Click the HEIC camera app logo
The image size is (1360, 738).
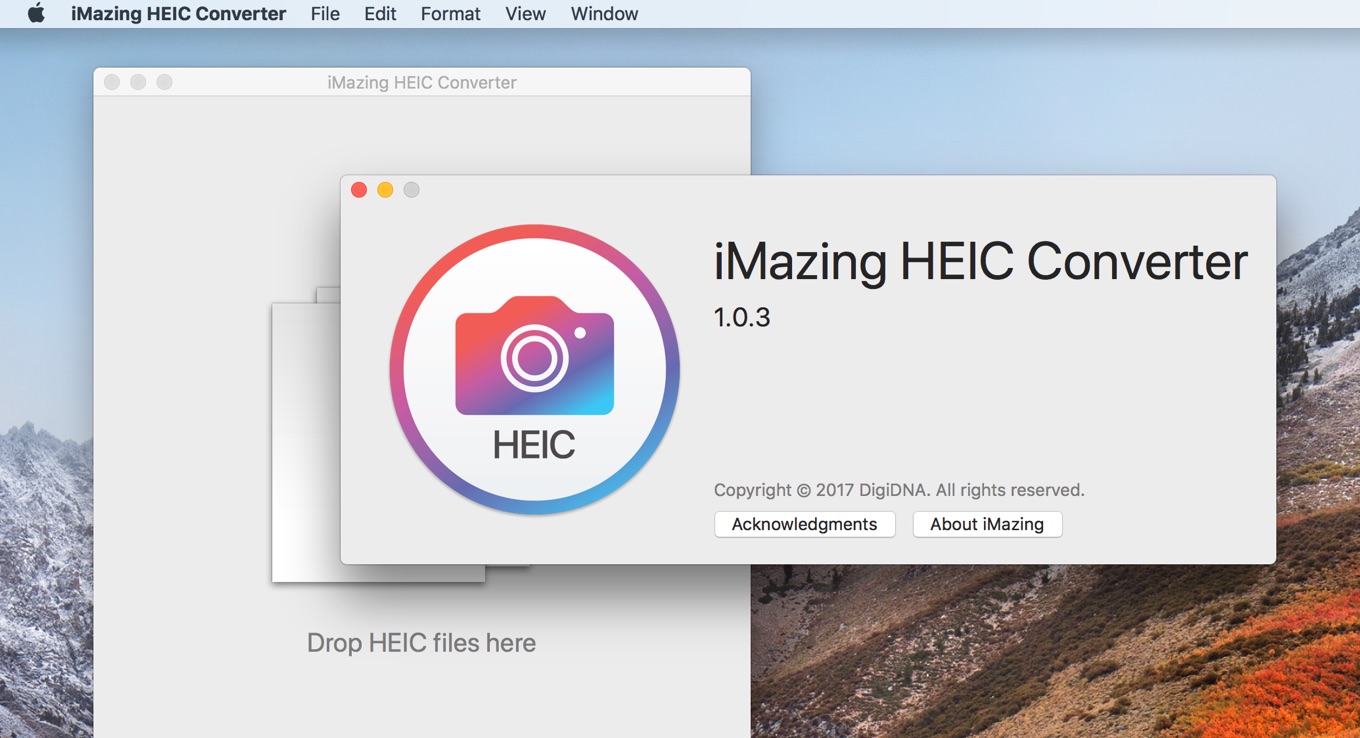pos(534,370)
